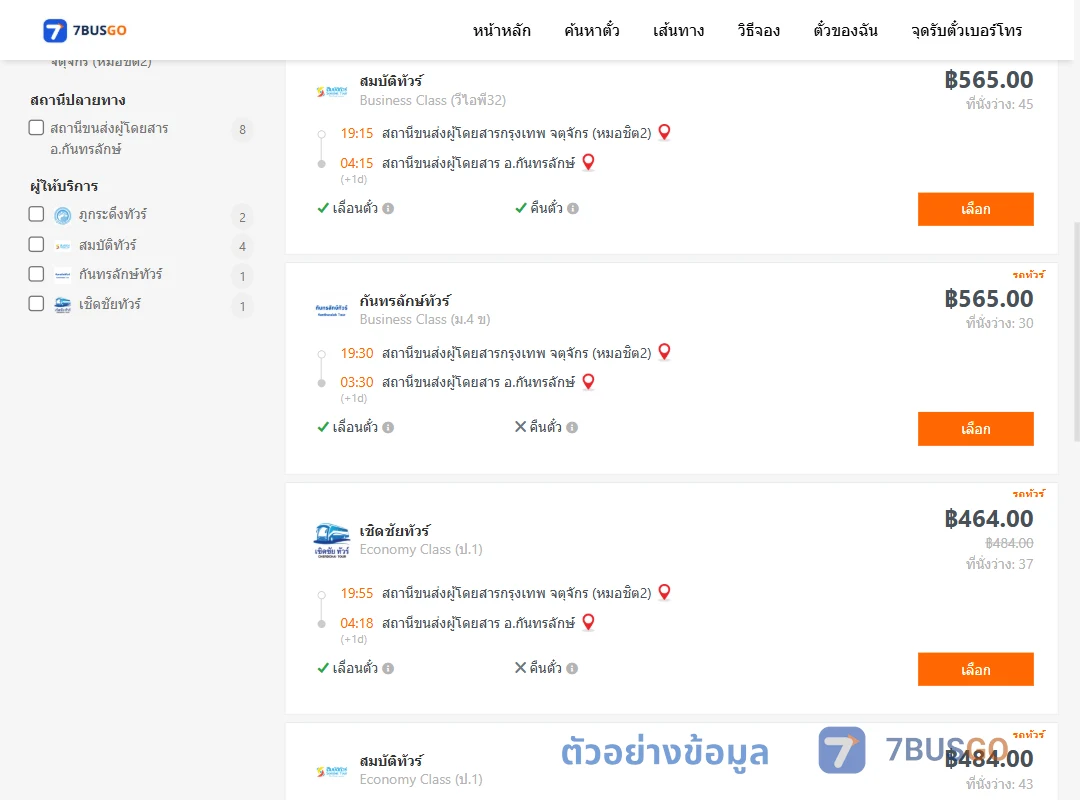This screenshot has height=800, width=1080.
Task: Click the Economy Class (ป.1) label of เชิดชัยทัวร์
Action: pos(421,550)
